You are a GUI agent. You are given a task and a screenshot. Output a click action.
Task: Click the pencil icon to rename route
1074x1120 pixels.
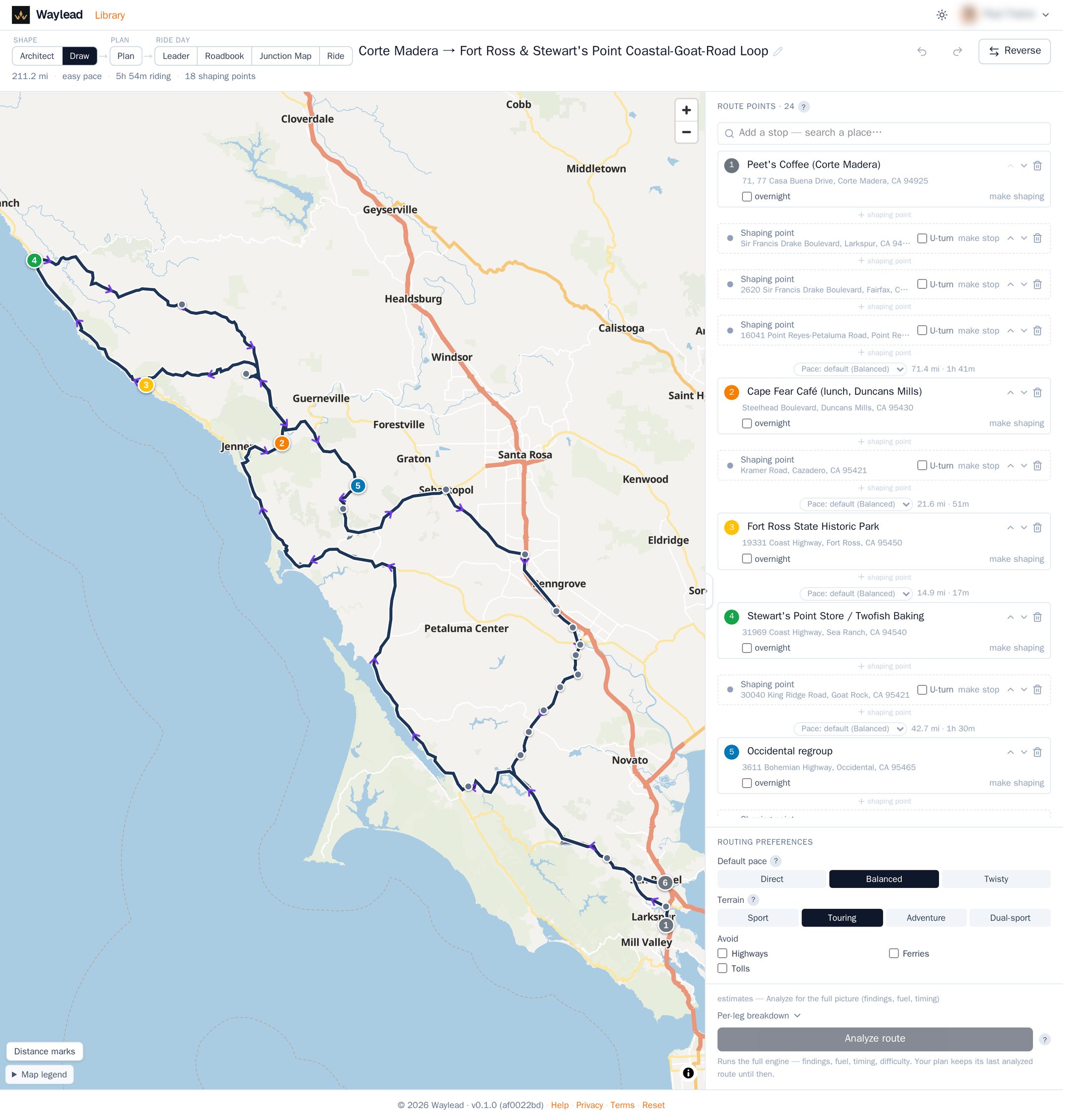778,51
